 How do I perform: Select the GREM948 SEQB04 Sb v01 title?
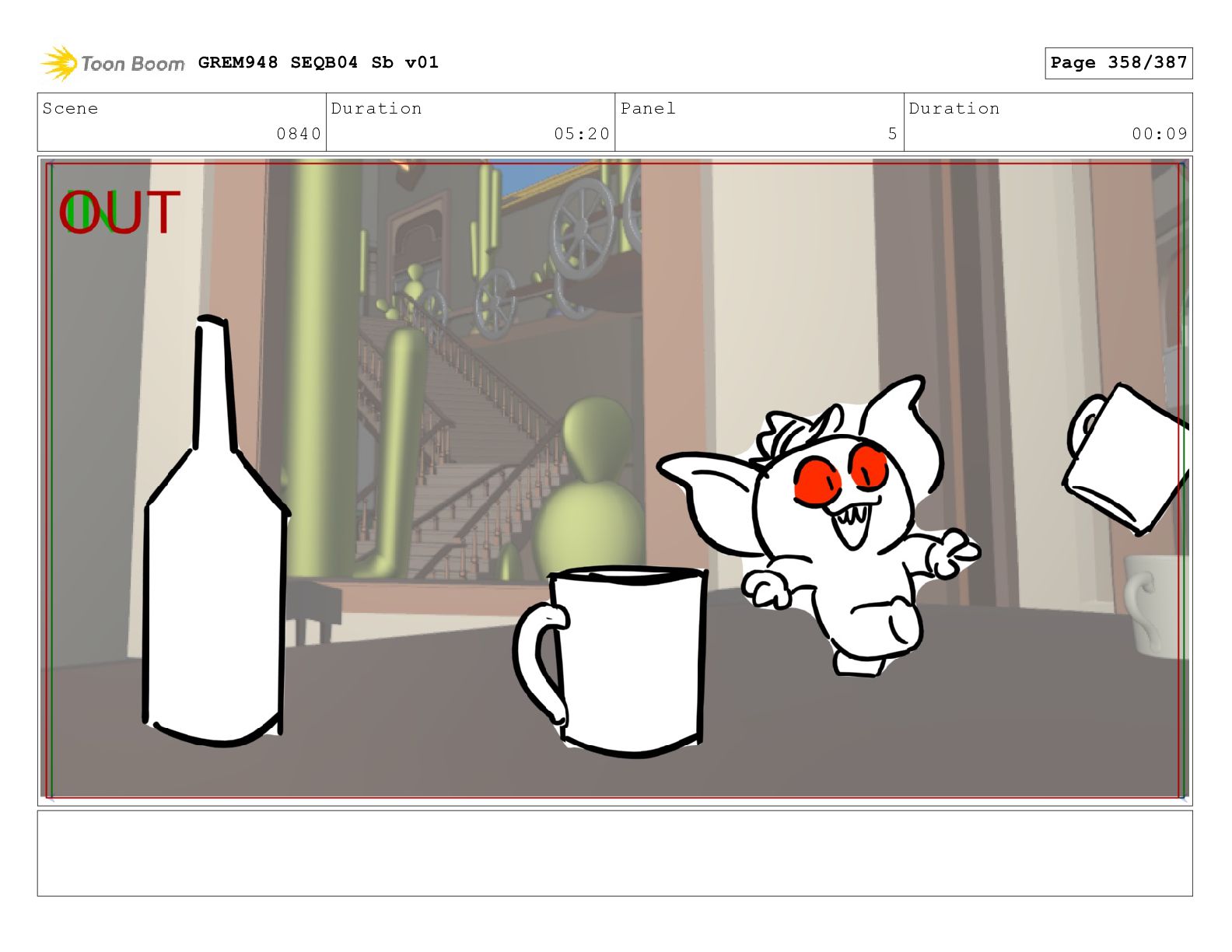point(318,62)
